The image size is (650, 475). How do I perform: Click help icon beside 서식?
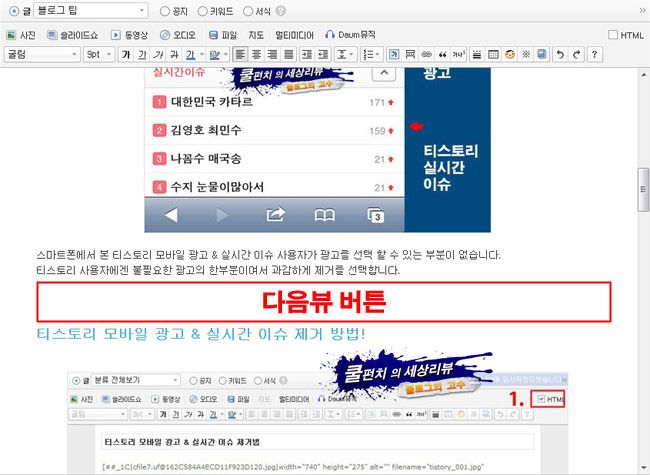(x=281, y=11)
